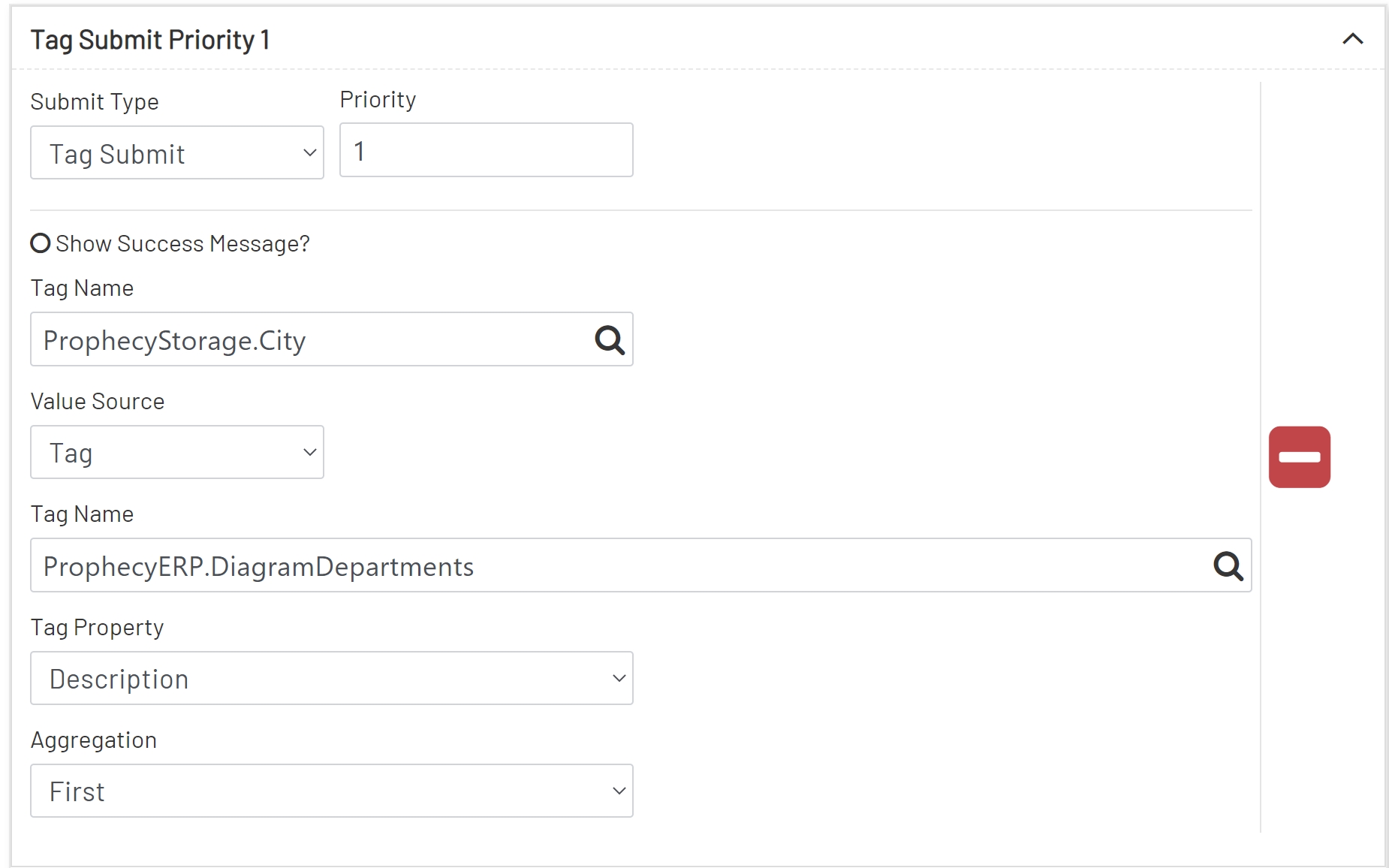
Task: Open the Submit Type dropdown
Action: pos(176,152)
